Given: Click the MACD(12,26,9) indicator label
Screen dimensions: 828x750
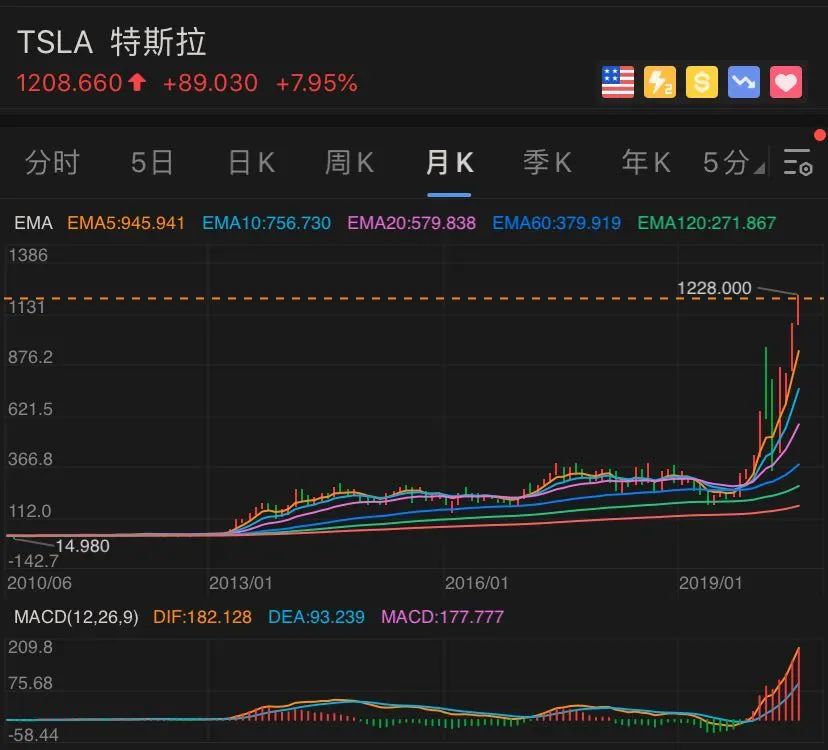Looking at the screenshot, I should (76, 617).
